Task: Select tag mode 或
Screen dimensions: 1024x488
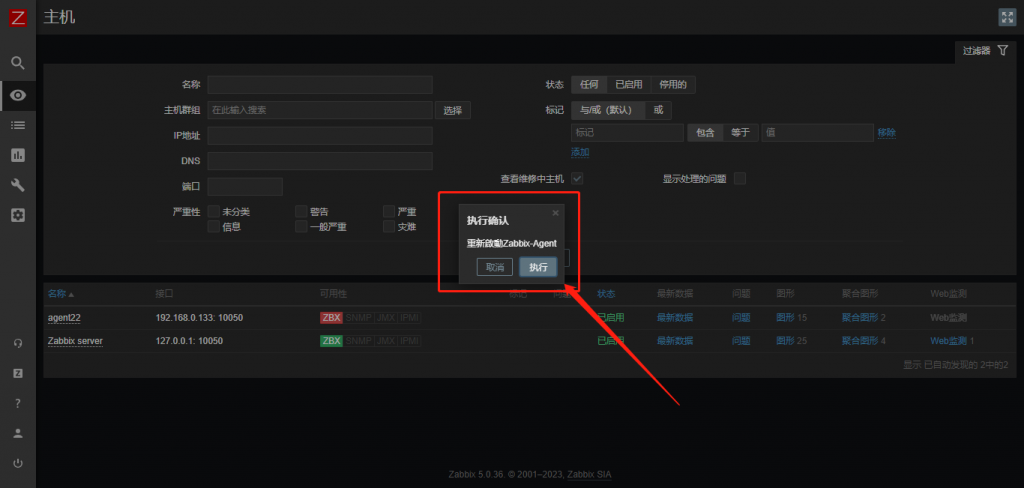Action: (658, 110)
